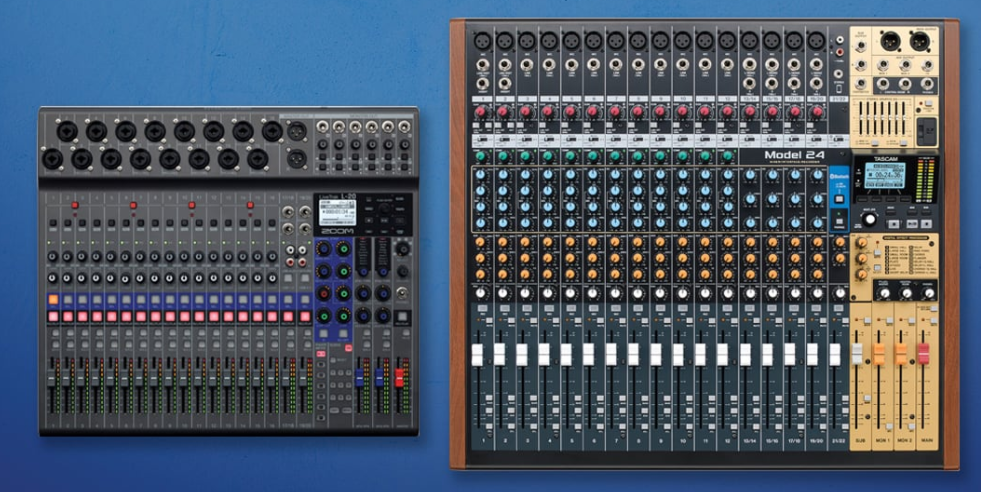The width and height of the screenshot is (981, 492).
Task: Click the 'MAIN' label under the red fader
Action: 926,440
